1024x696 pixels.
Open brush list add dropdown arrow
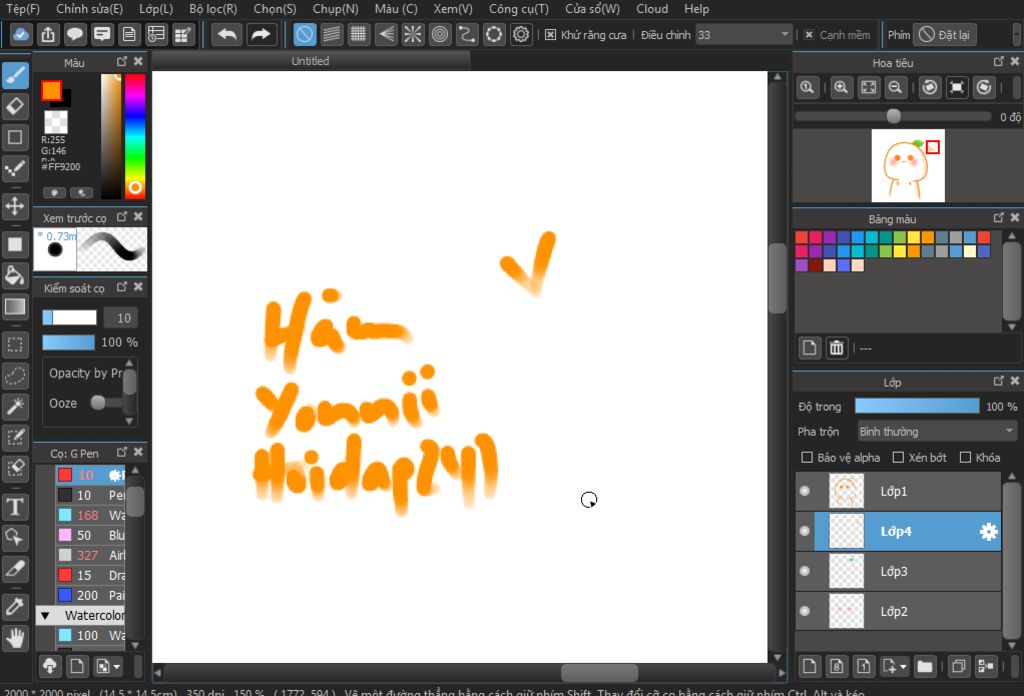[x=117, y=667]
